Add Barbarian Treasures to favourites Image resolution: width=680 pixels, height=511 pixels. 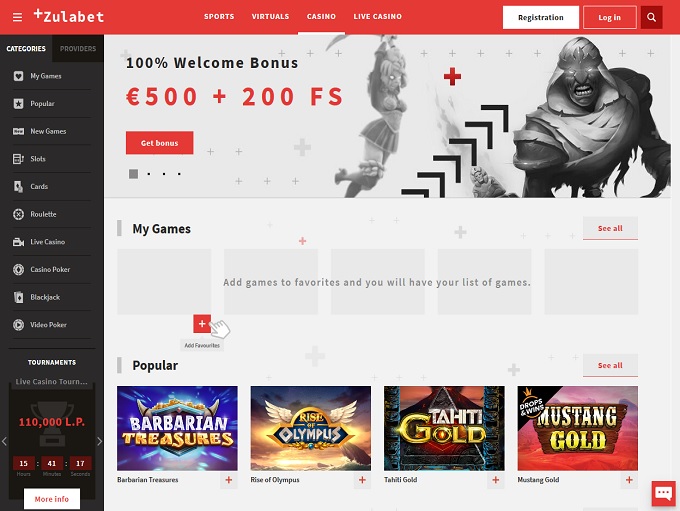pyautogui.click(x=229, y=480)
